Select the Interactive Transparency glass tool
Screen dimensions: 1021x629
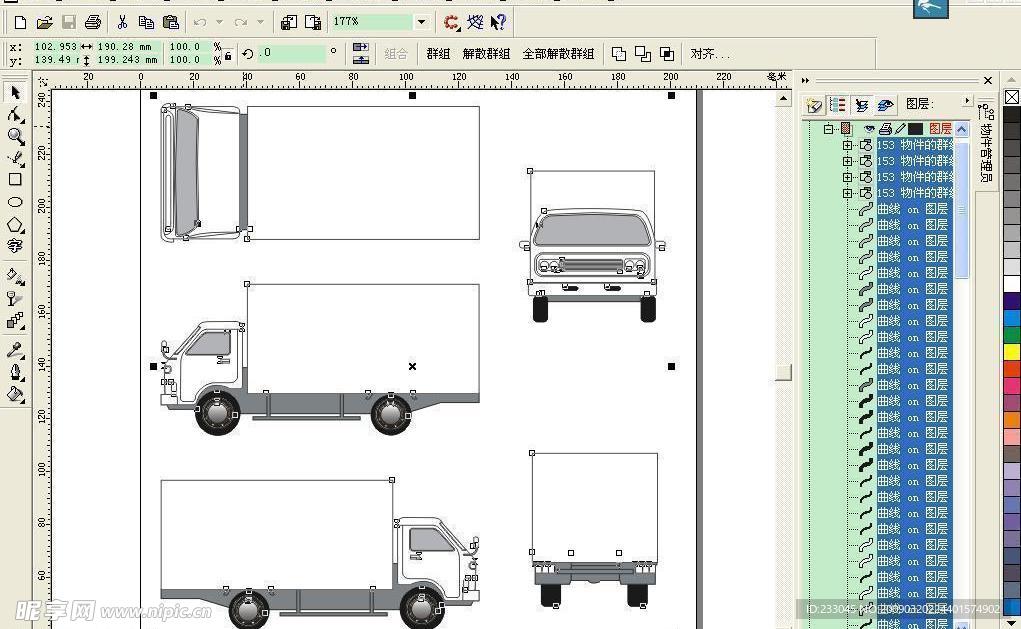point(15,298)
